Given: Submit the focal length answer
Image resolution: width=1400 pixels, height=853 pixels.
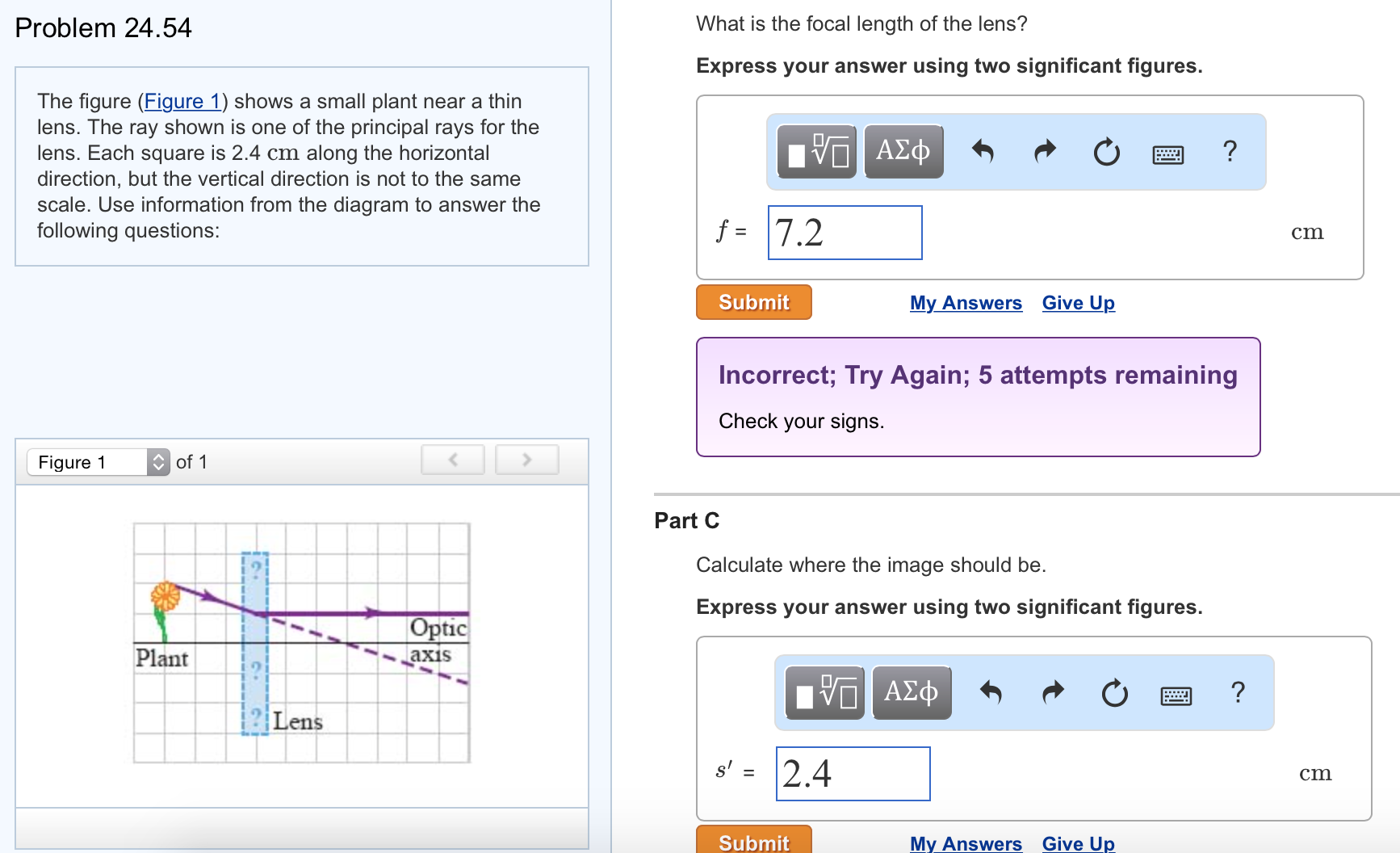Looking at the screenshot, I should (754, 302).
